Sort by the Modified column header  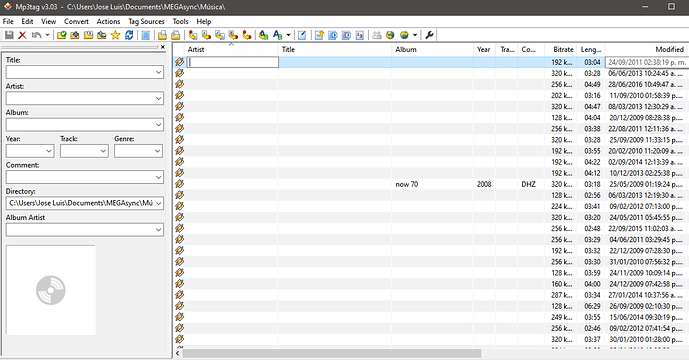[646, 49]
